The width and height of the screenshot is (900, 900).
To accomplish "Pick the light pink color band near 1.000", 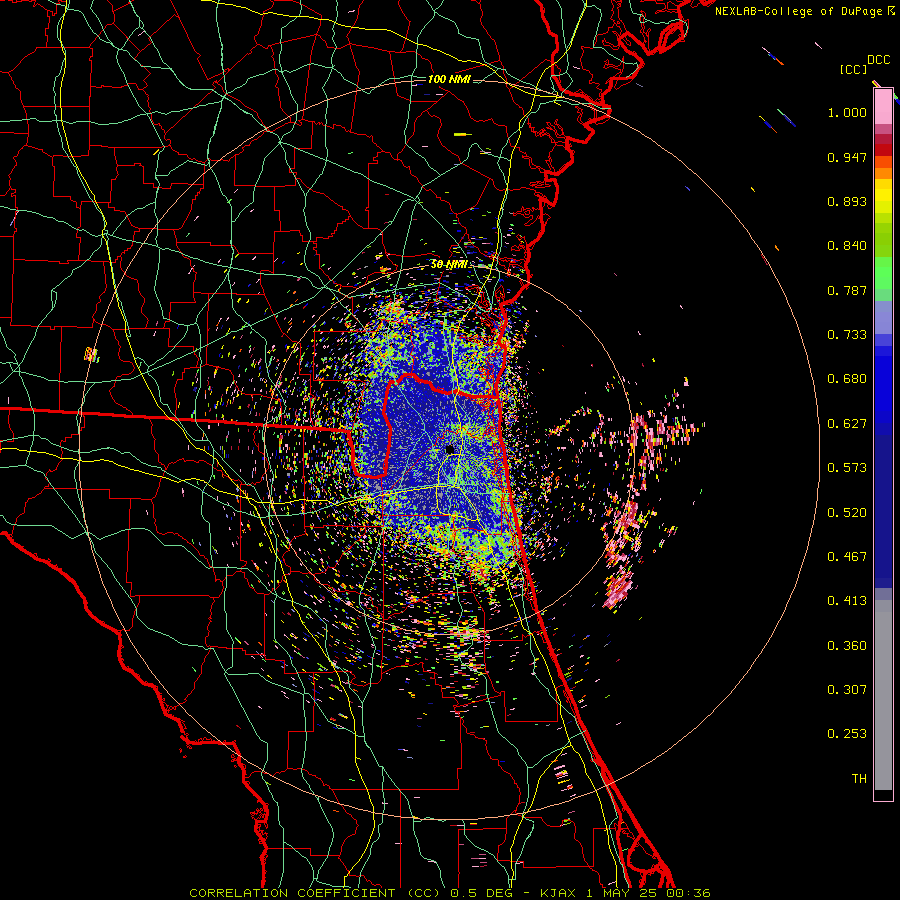I will 883,107.
